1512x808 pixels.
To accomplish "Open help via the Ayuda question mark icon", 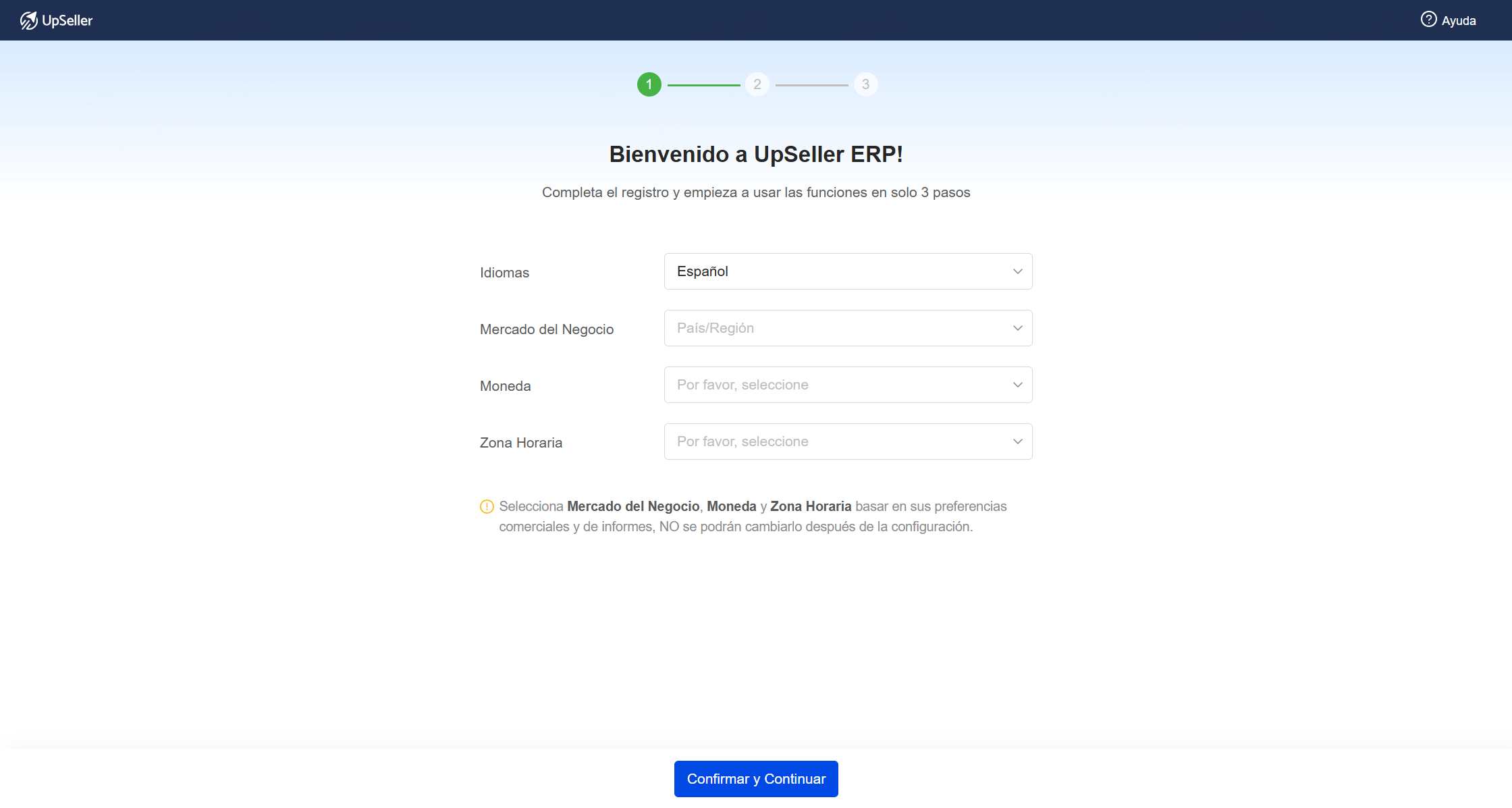I will pyautogui.click(x=1428, y=20).
